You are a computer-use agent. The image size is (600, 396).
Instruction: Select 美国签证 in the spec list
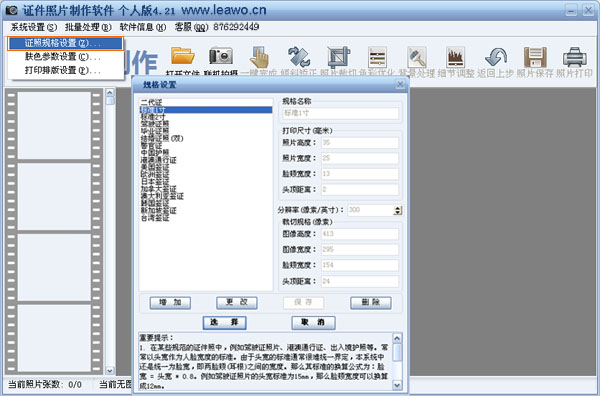(206, 168)
